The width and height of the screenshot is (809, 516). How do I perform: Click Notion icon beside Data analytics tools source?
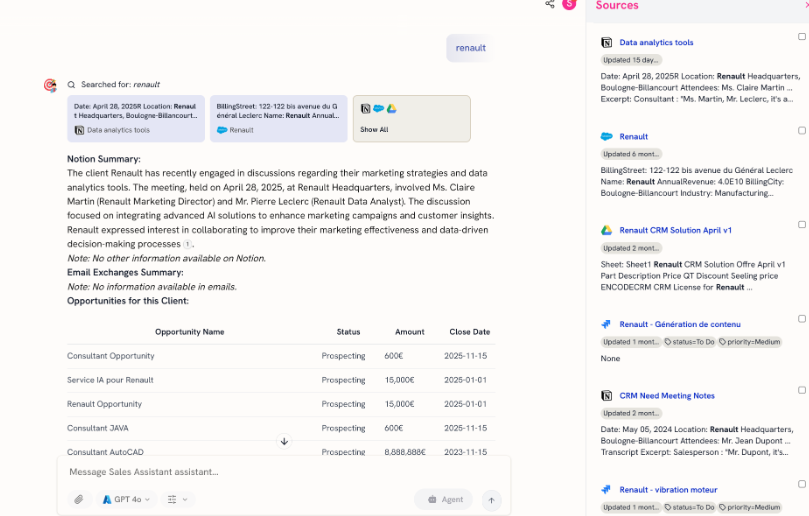[607, 42]
